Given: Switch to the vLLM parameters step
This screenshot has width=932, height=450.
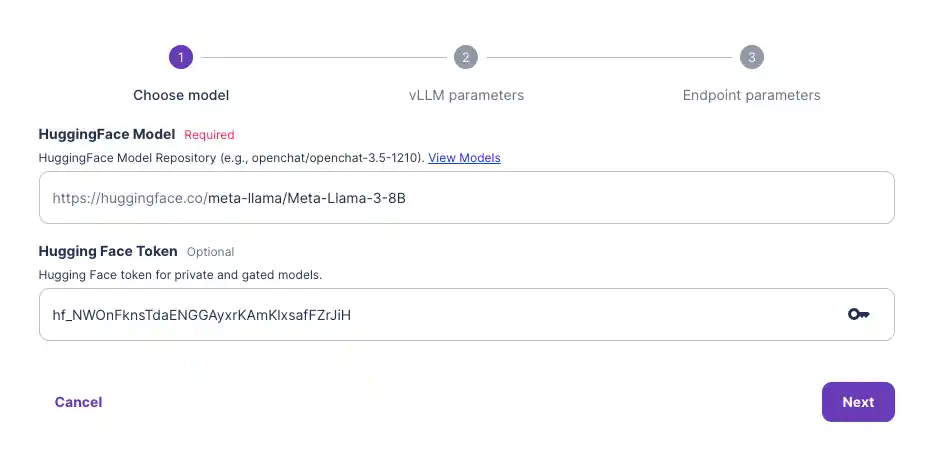Looking at the screenshot, I should (x=466, y=95).
